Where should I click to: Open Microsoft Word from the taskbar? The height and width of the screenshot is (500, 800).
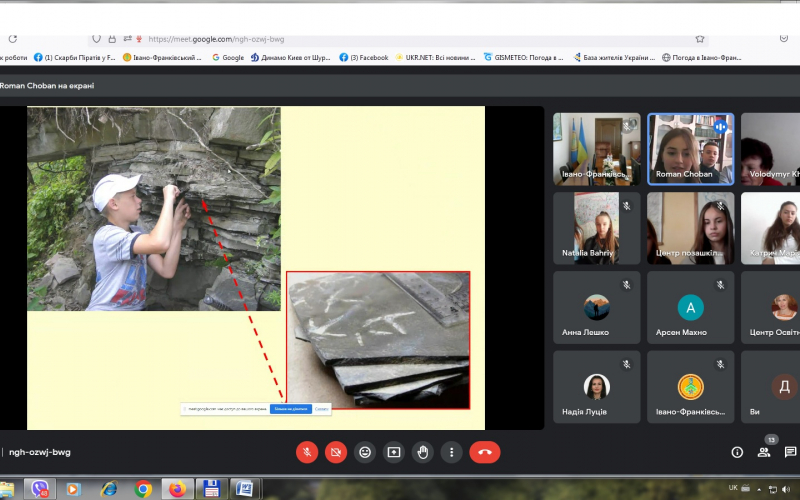point(245,489)
